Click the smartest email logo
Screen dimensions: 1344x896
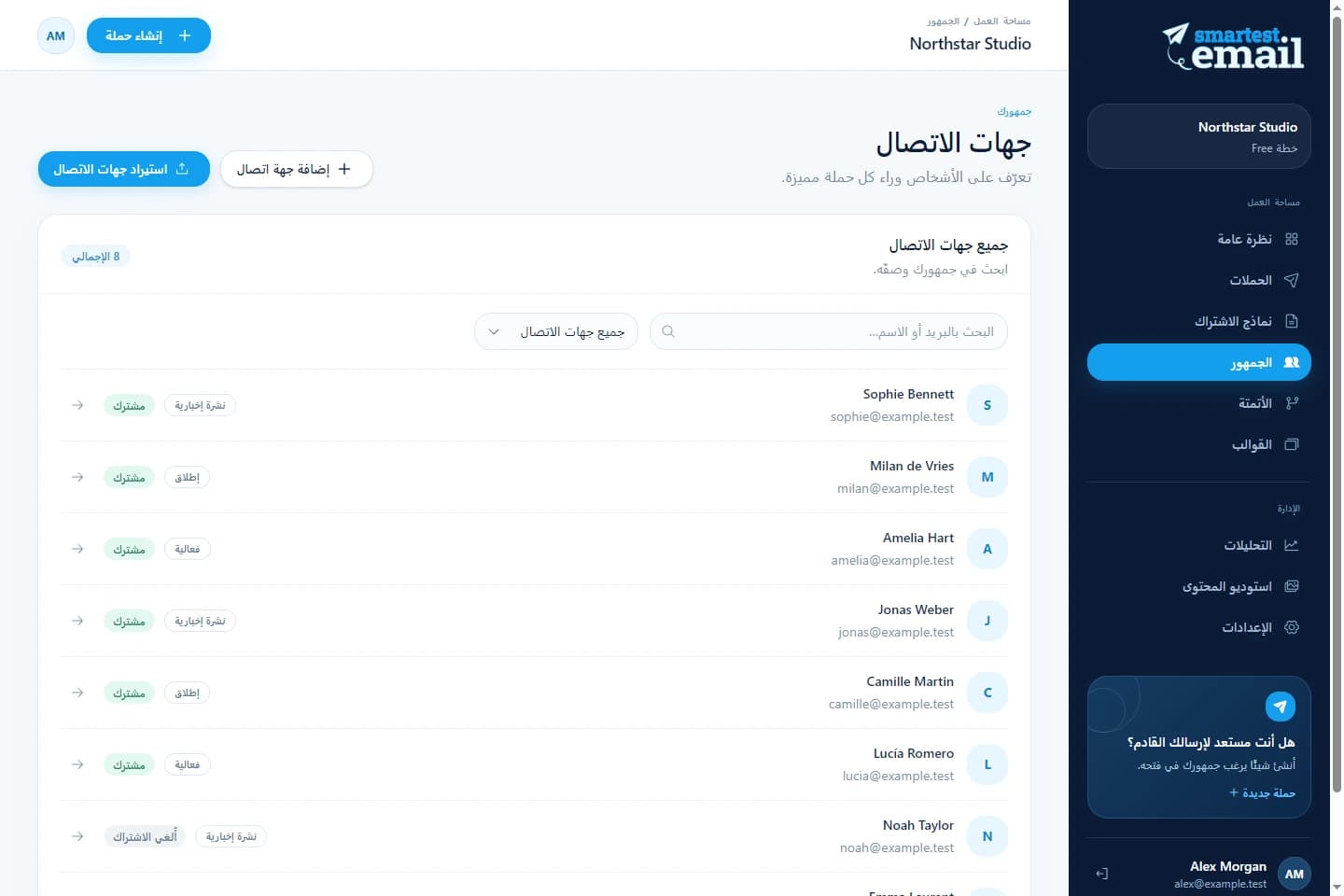1233,46
